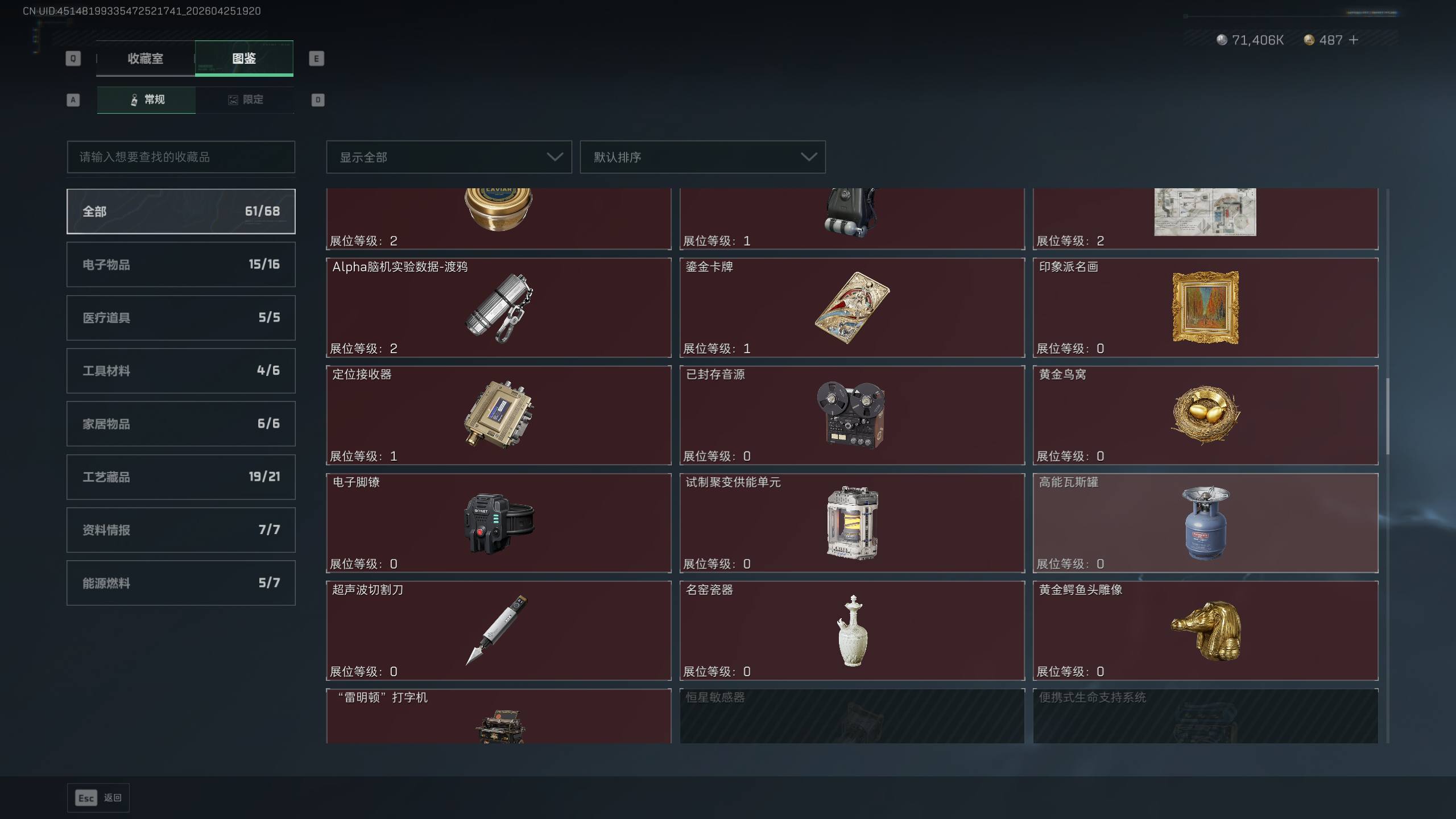Add currency with the plus button
The width and height of the screenshot is (1456, 819).
click(1354, 40)
